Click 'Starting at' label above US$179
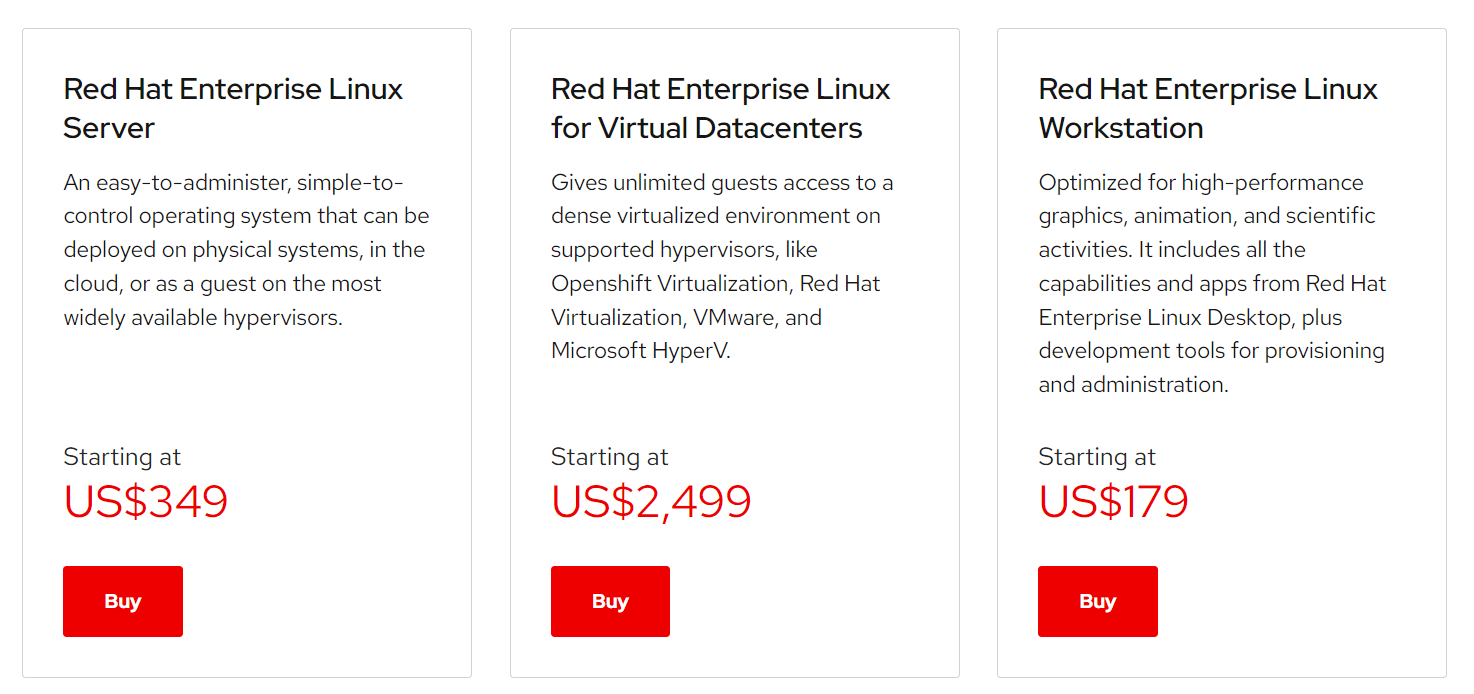1474x694 pixels. (1097, 457)
